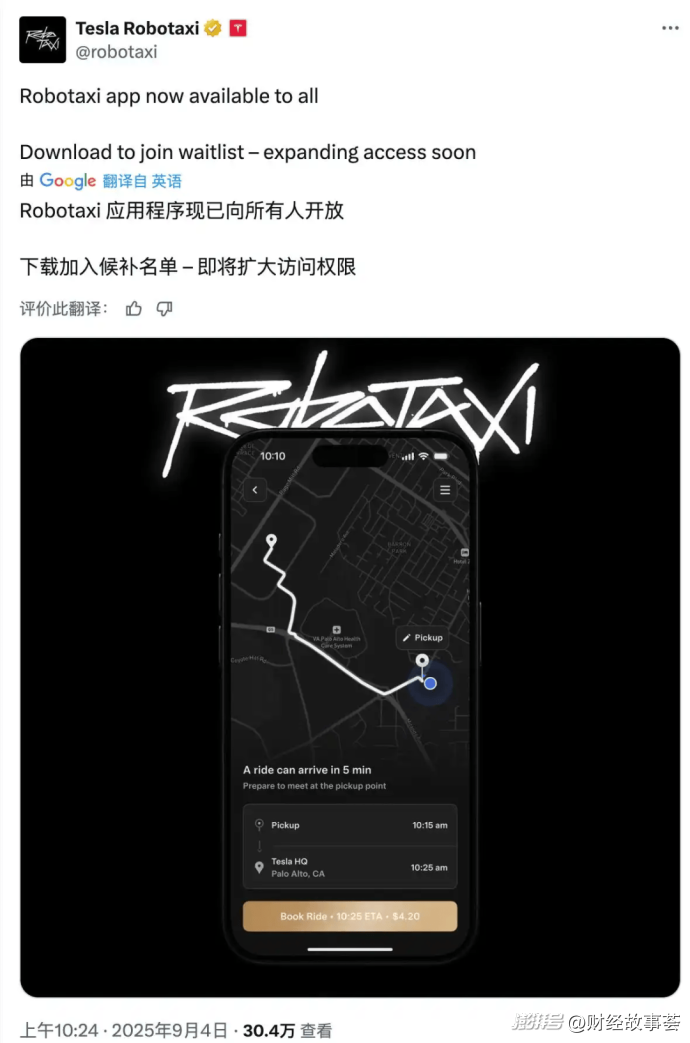Rate translation with thumbs down

(x=164, y=309)
